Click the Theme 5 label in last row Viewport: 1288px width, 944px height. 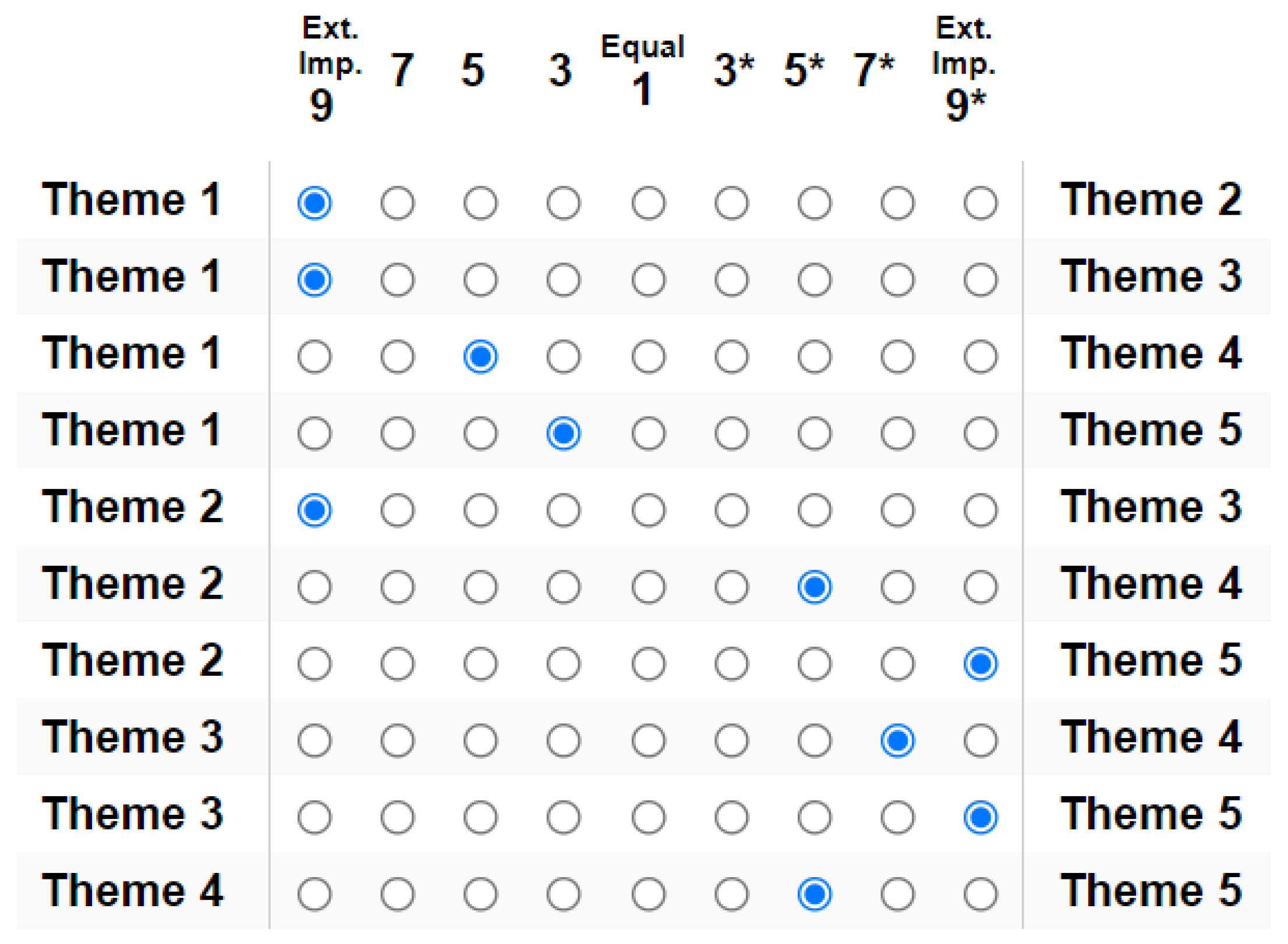1151,890
